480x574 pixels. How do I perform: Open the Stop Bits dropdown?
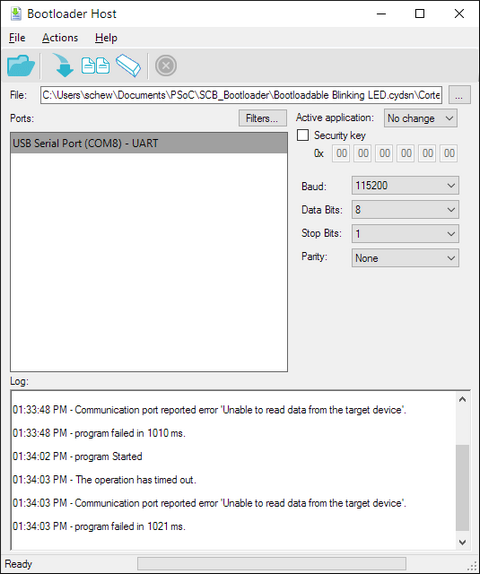405,234
